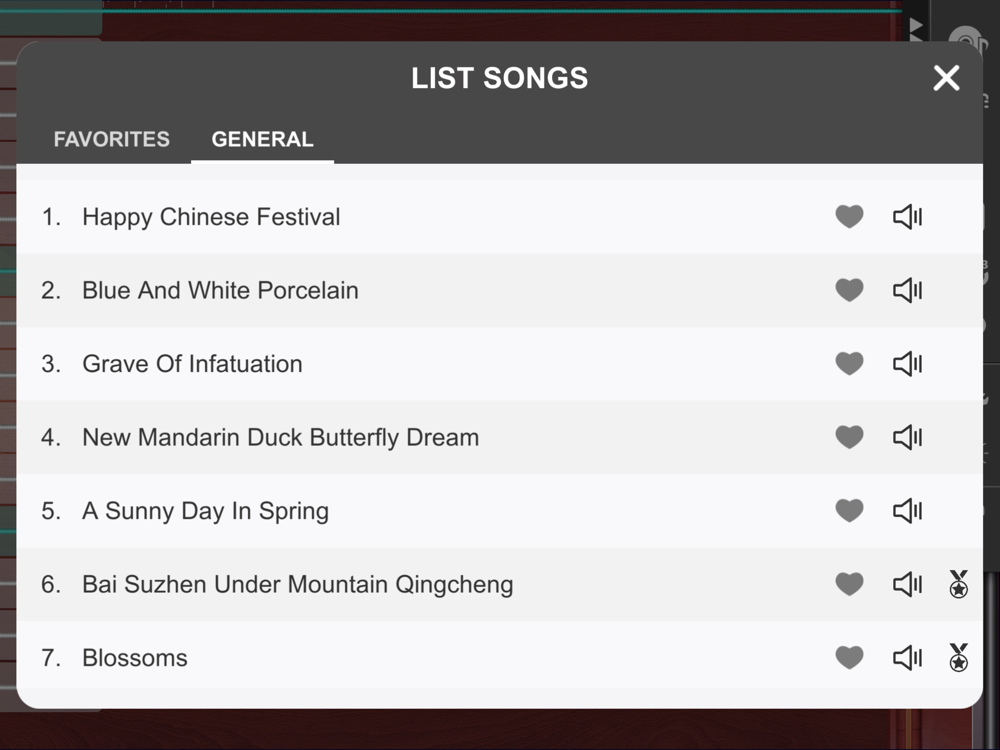The width and height of the screenshot is (1000, 750).
Task: Switch to the Favorites tab
Action: [112, 139]
